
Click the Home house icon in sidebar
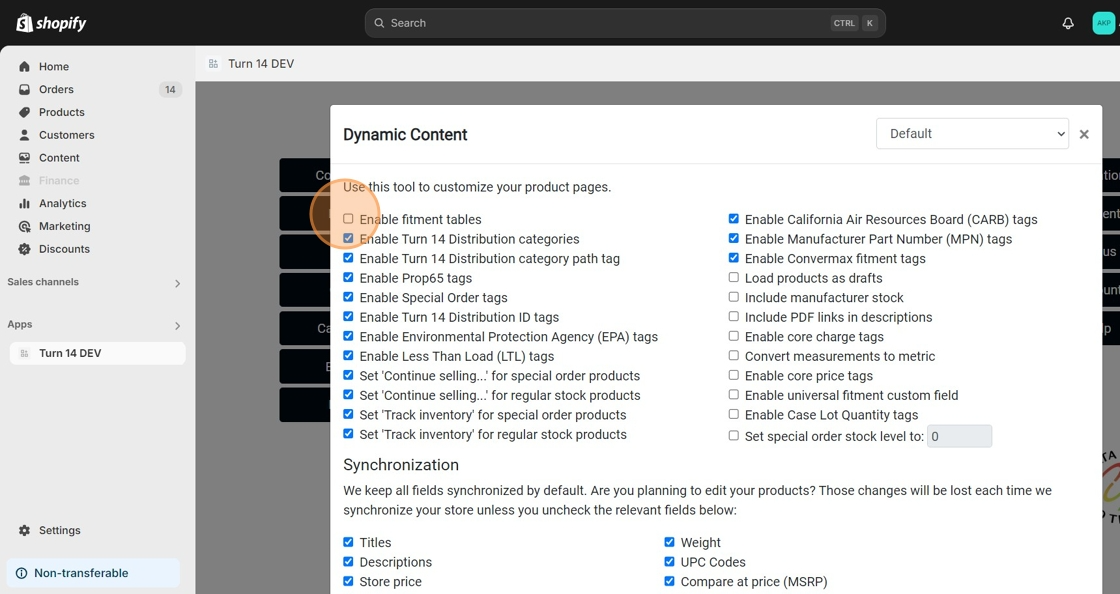(x=24, y=66)
